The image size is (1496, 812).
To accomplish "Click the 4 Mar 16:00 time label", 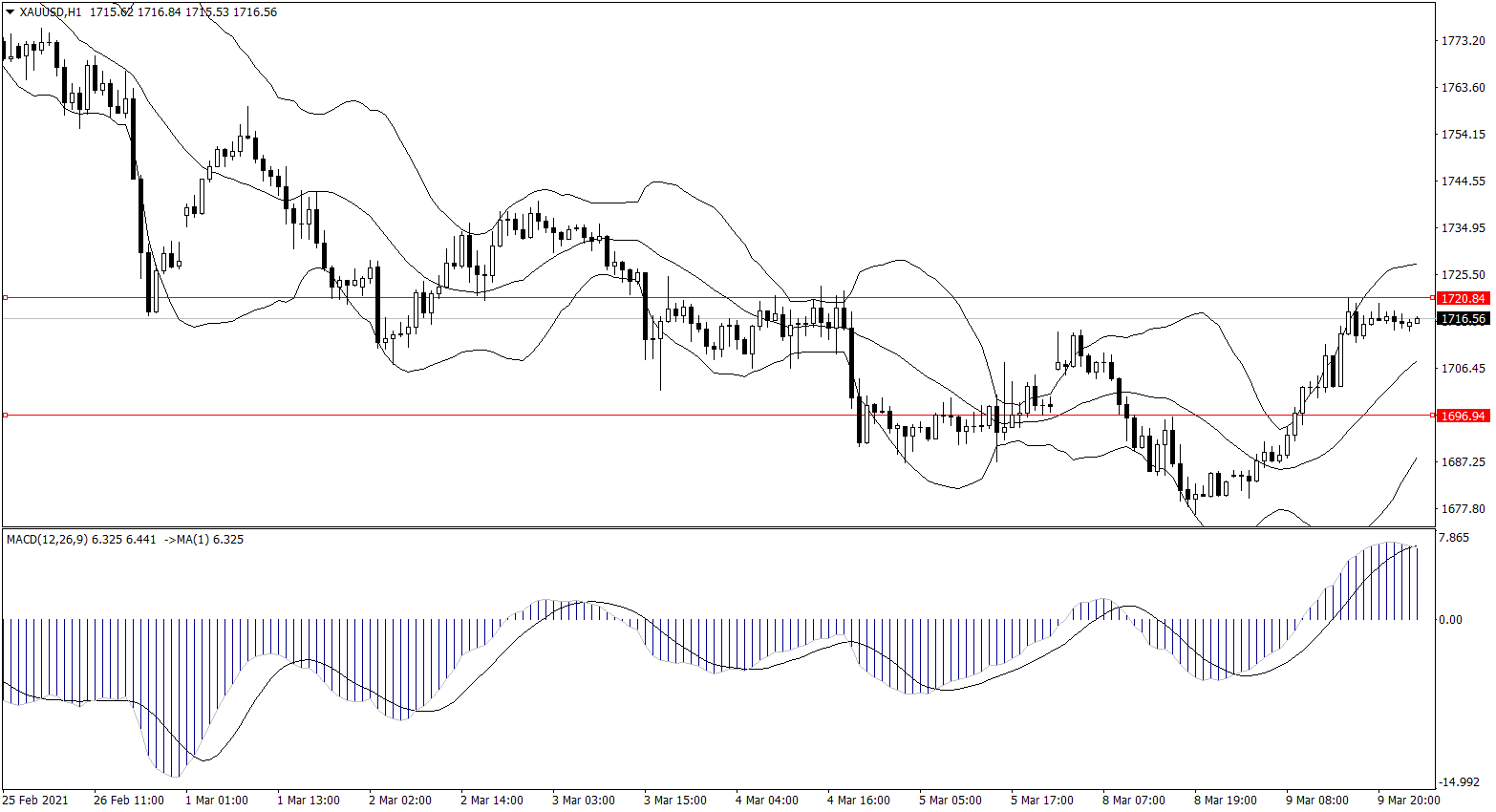I will [858, 801].
